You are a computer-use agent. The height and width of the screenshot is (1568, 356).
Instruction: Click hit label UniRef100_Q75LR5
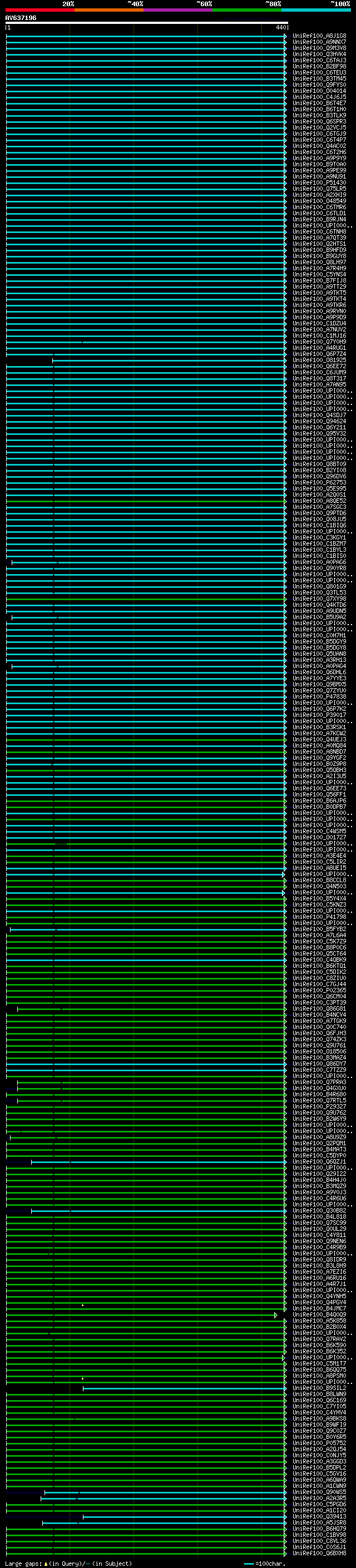319,189
